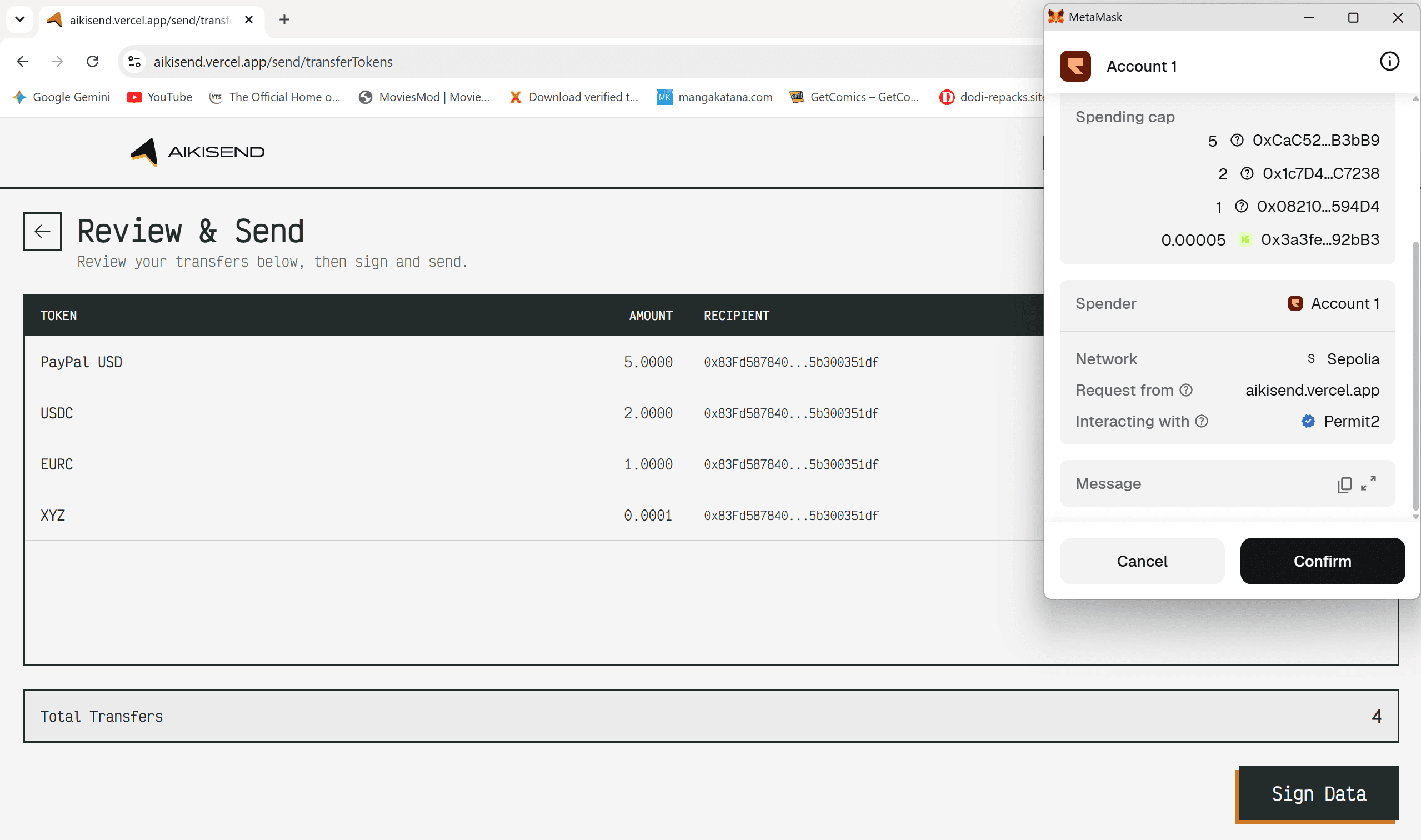Open MoviesMod bookmark
This screenshot has width=1421, height=840.
pos(424,97)
